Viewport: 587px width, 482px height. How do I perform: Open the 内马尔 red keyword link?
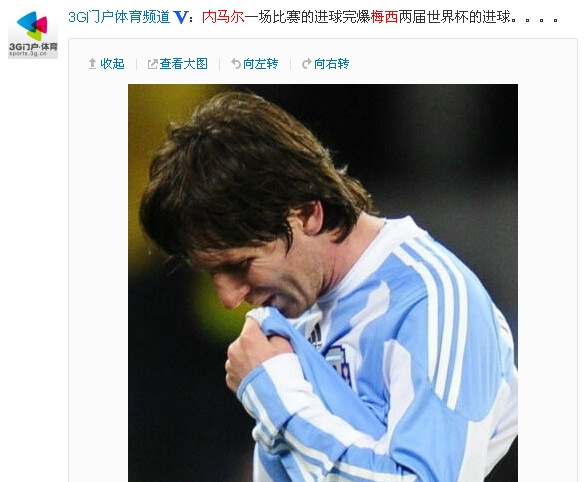point(223,17)
